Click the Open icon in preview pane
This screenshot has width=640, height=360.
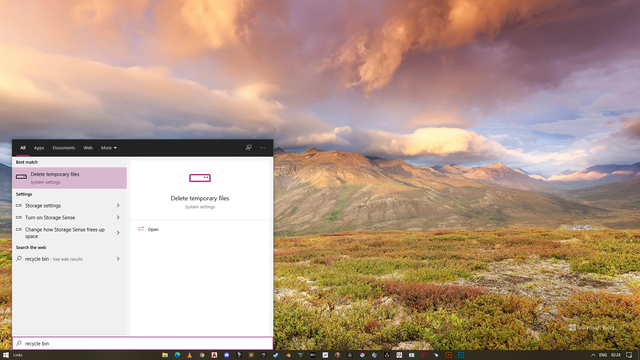pos(141,229)
